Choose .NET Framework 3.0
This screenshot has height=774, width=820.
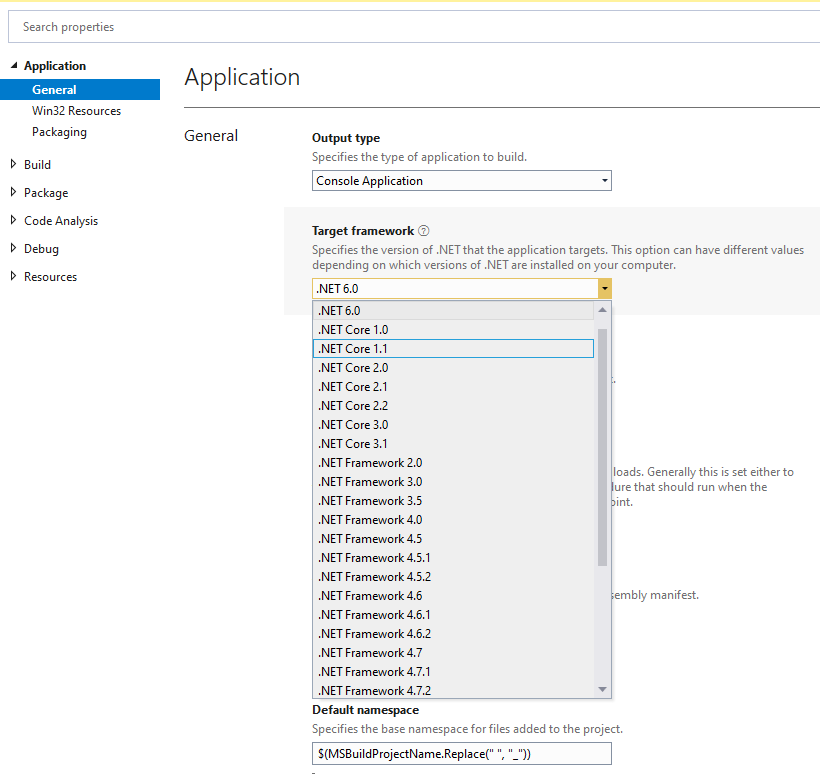point(453,482)
